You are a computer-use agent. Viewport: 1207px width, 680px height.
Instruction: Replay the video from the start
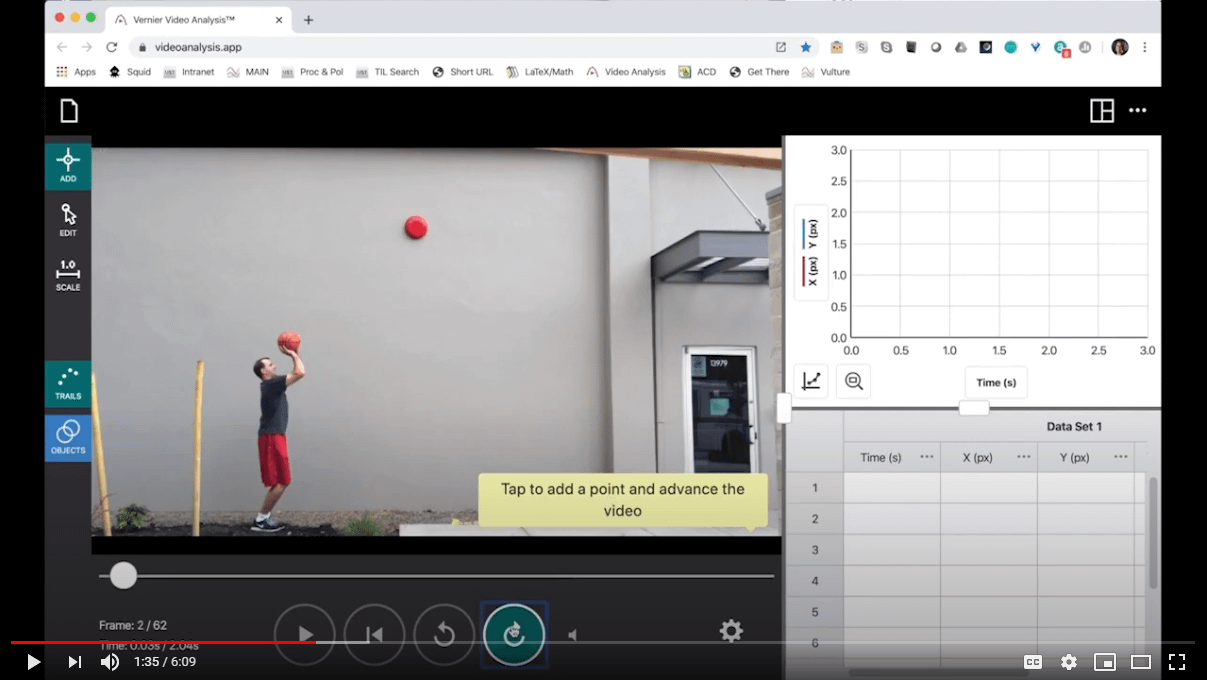coord(444,633)
